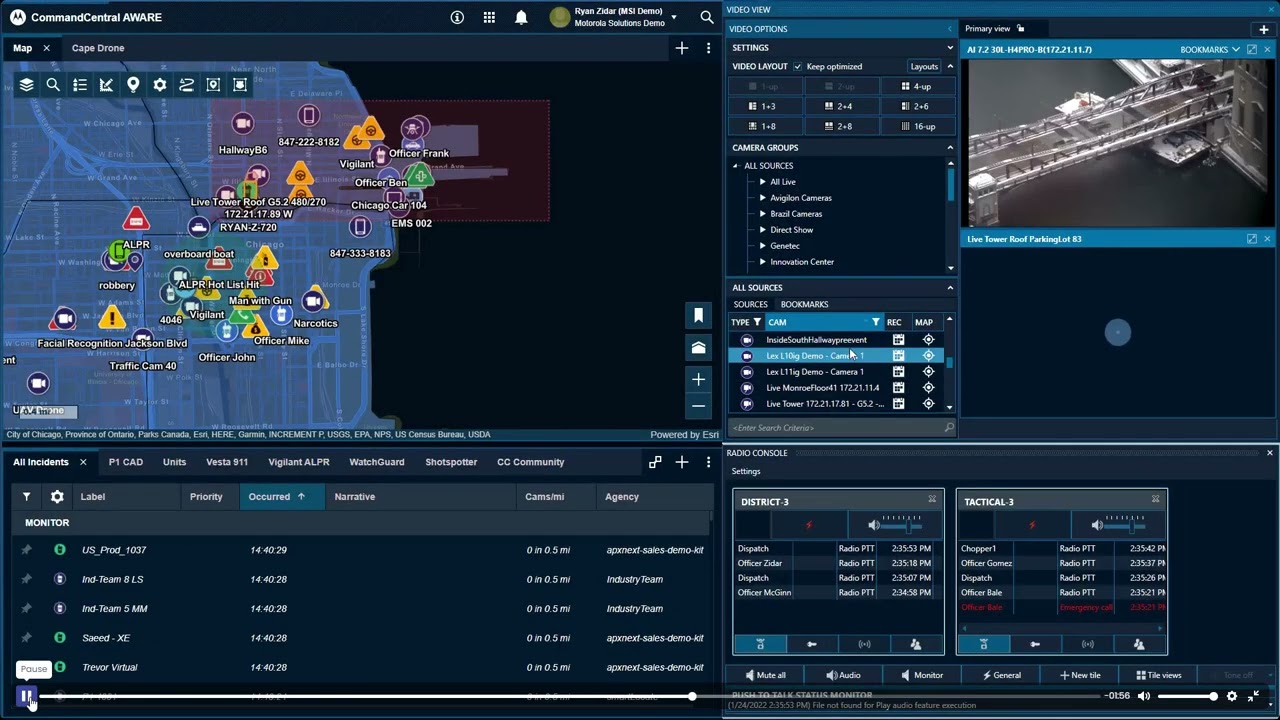Open recordings for InsideSouthHallwaypreevent camera
Screen dimensions: 1280x720
pyautogui.click(x=898, y=340)
